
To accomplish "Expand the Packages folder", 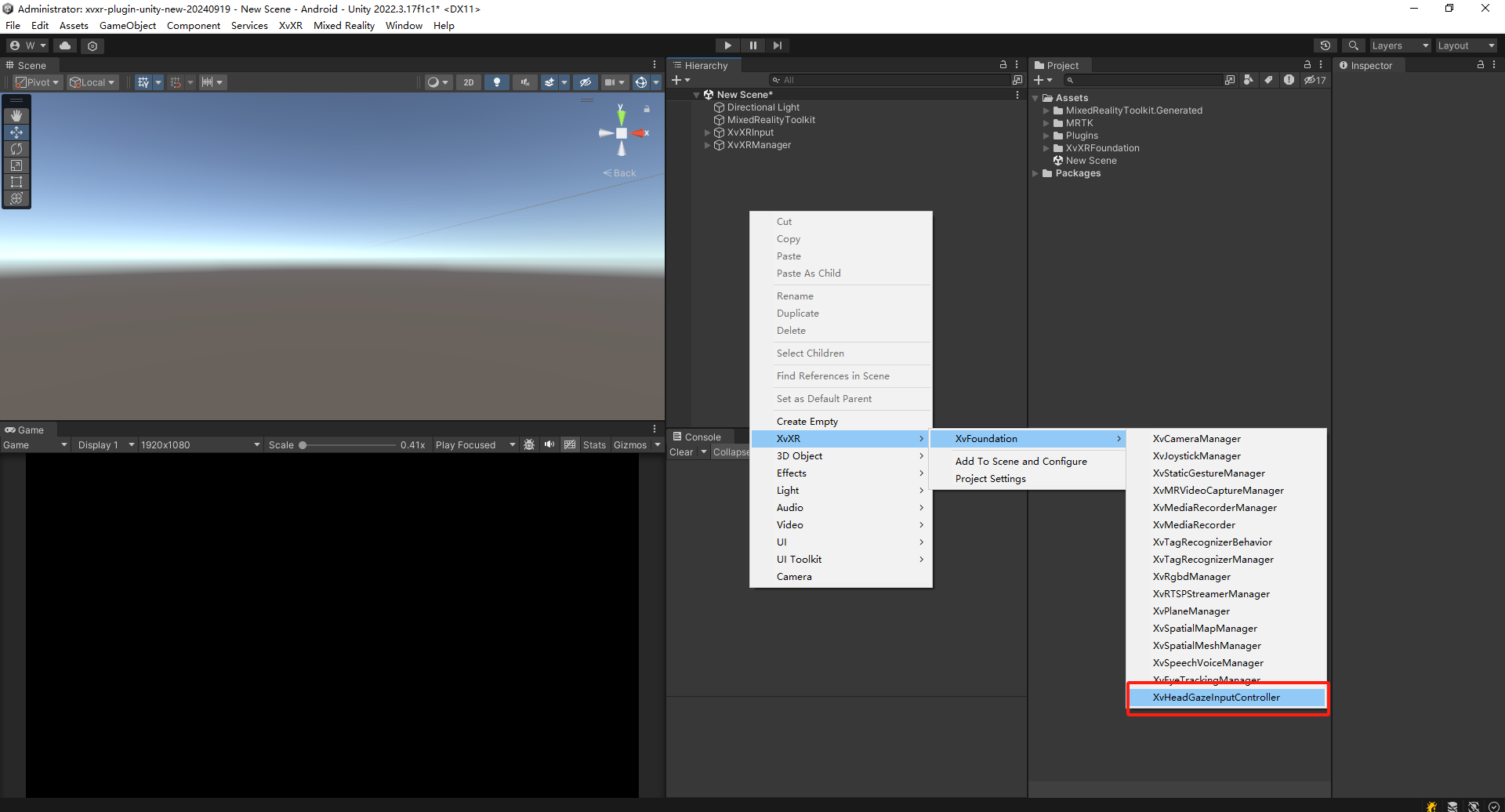I will [x=1035, y=173].
